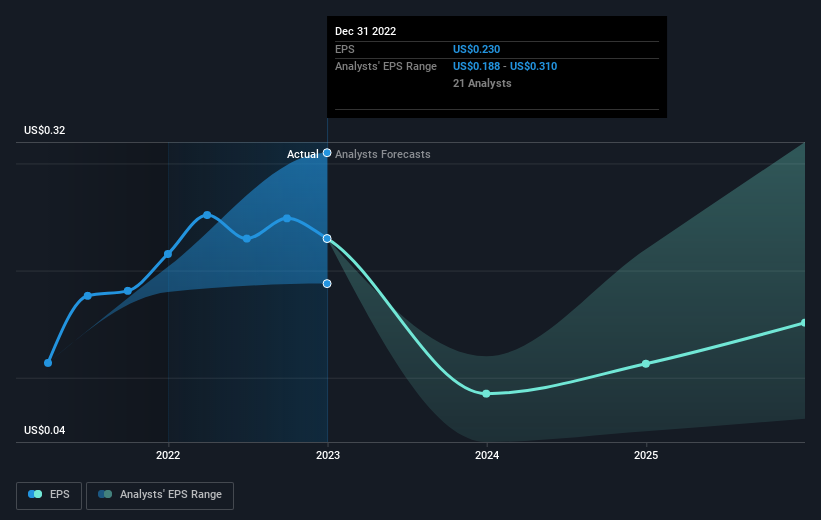Click the EPS label in the tooltip
This screenshot has height=520, width=821.
[x=345, y=49]
